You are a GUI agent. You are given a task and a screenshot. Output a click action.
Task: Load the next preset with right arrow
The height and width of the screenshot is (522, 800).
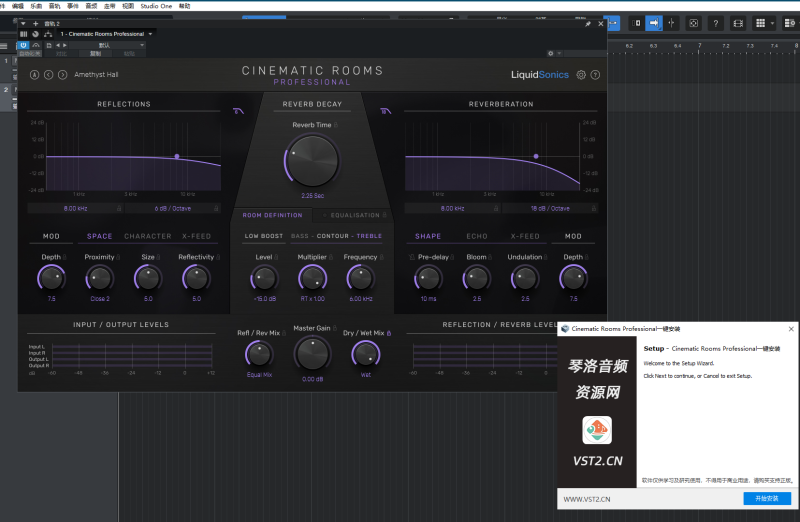click(62, 75)
